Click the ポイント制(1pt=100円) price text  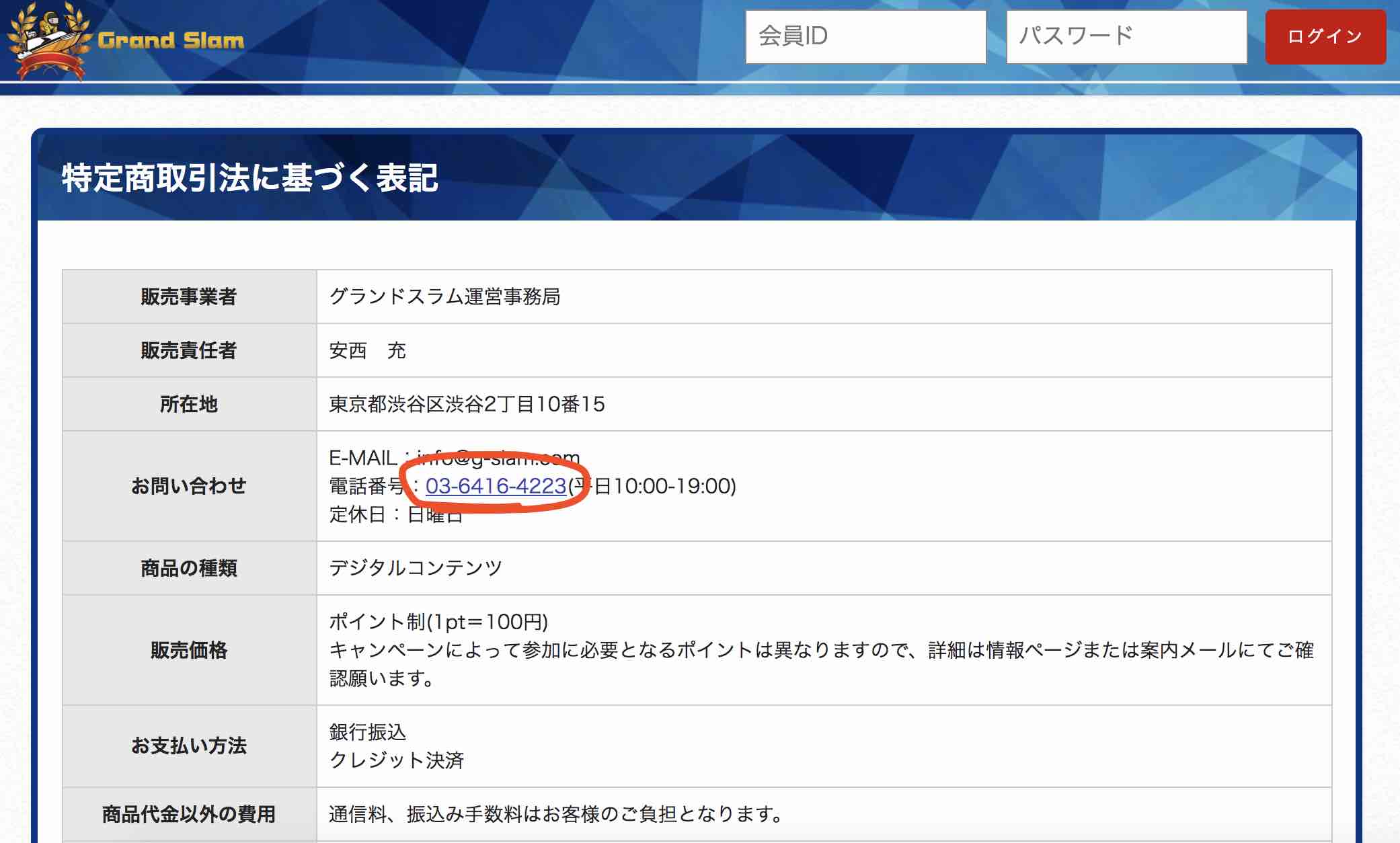pos(438,622)
